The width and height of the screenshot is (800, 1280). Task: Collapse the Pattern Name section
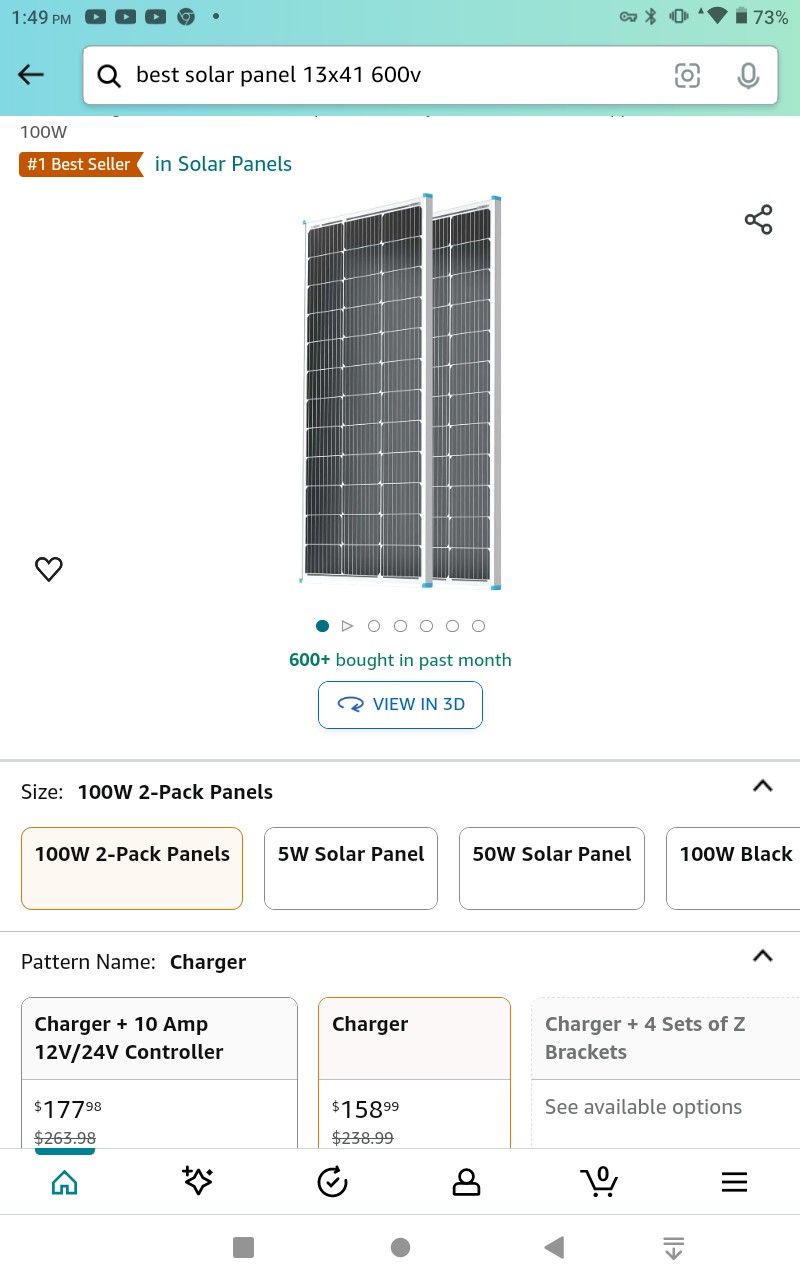pyautogui.click(x=762, y=956)
